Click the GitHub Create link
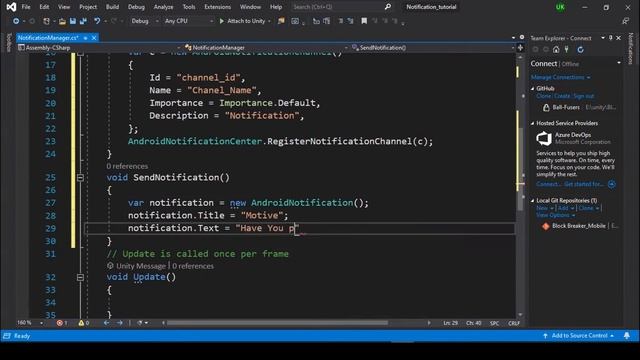This screenshot has width=640, height=360. pyautogui.click(x=562, y=96)
